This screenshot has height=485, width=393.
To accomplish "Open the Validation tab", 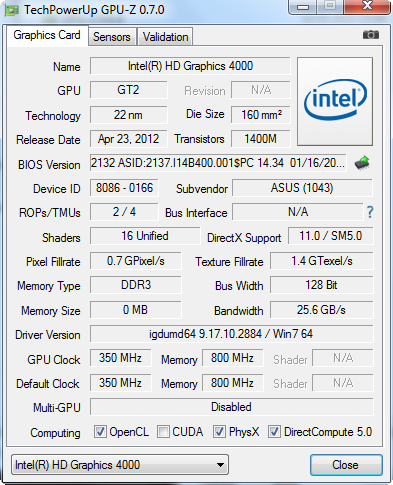I will [x=165, y=37].
